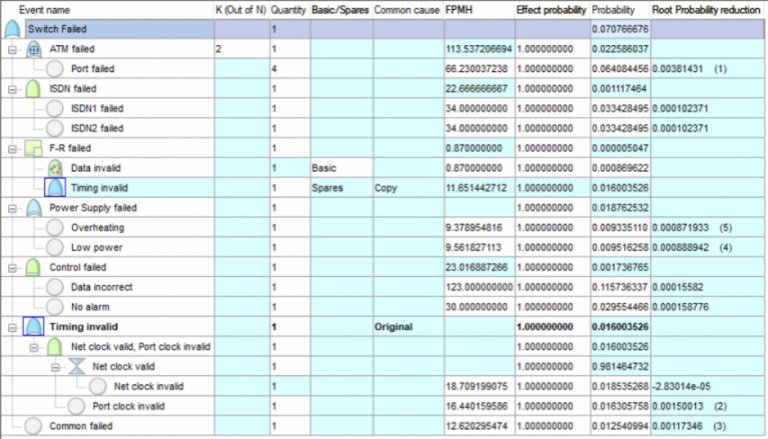The width and height of the screenshot is (768, 439).
Task: Collapse the ATM failed tree node
Action: pyautogui.click(x=12, y=49)
